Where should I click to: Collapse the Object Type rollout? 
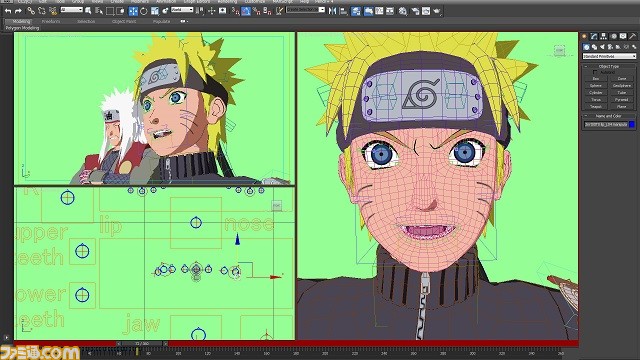coord(609,66)
